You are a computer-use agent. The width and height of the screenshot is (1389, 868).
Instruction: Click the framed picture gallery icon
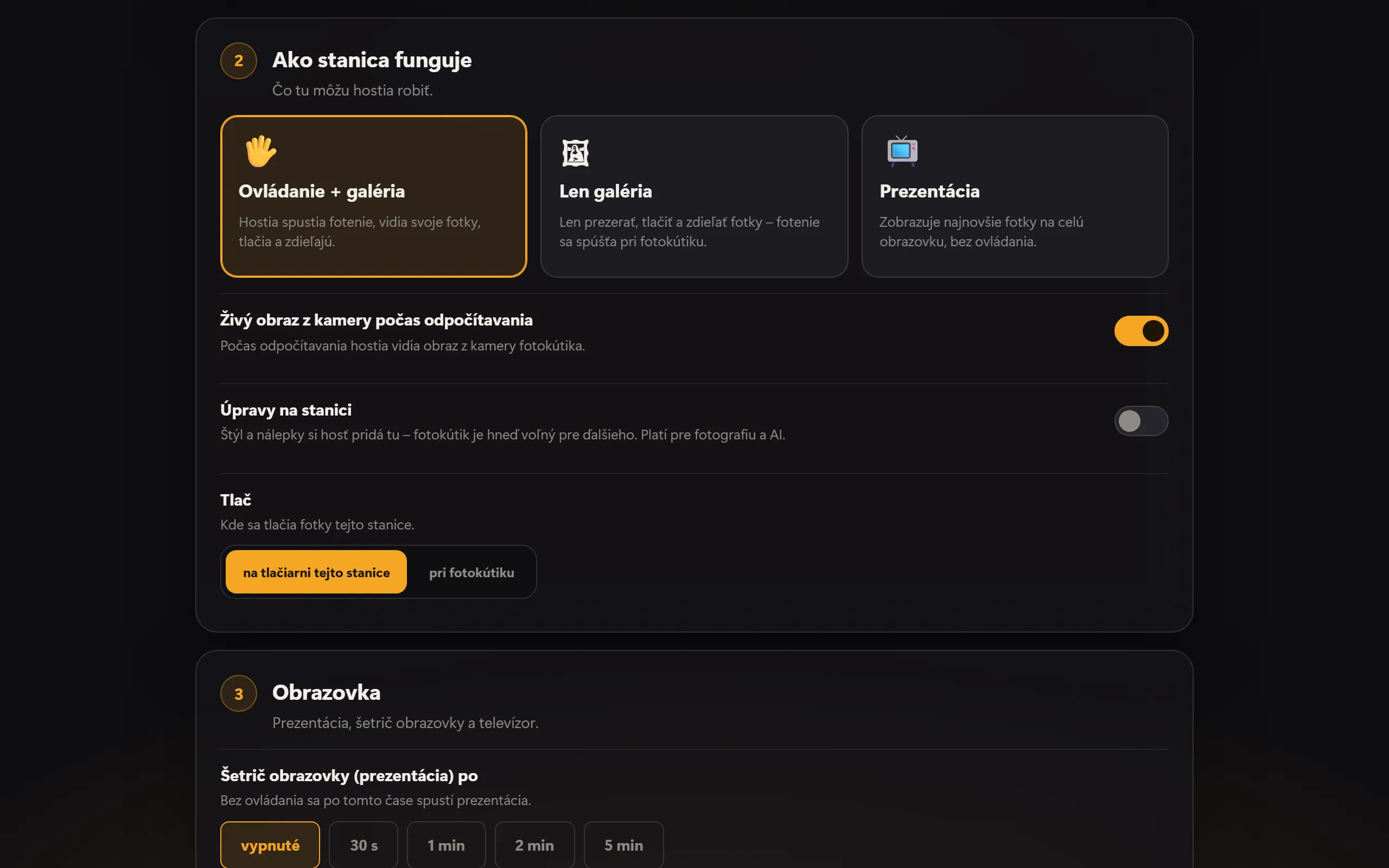pyautogui.click(x=575, y=152)
